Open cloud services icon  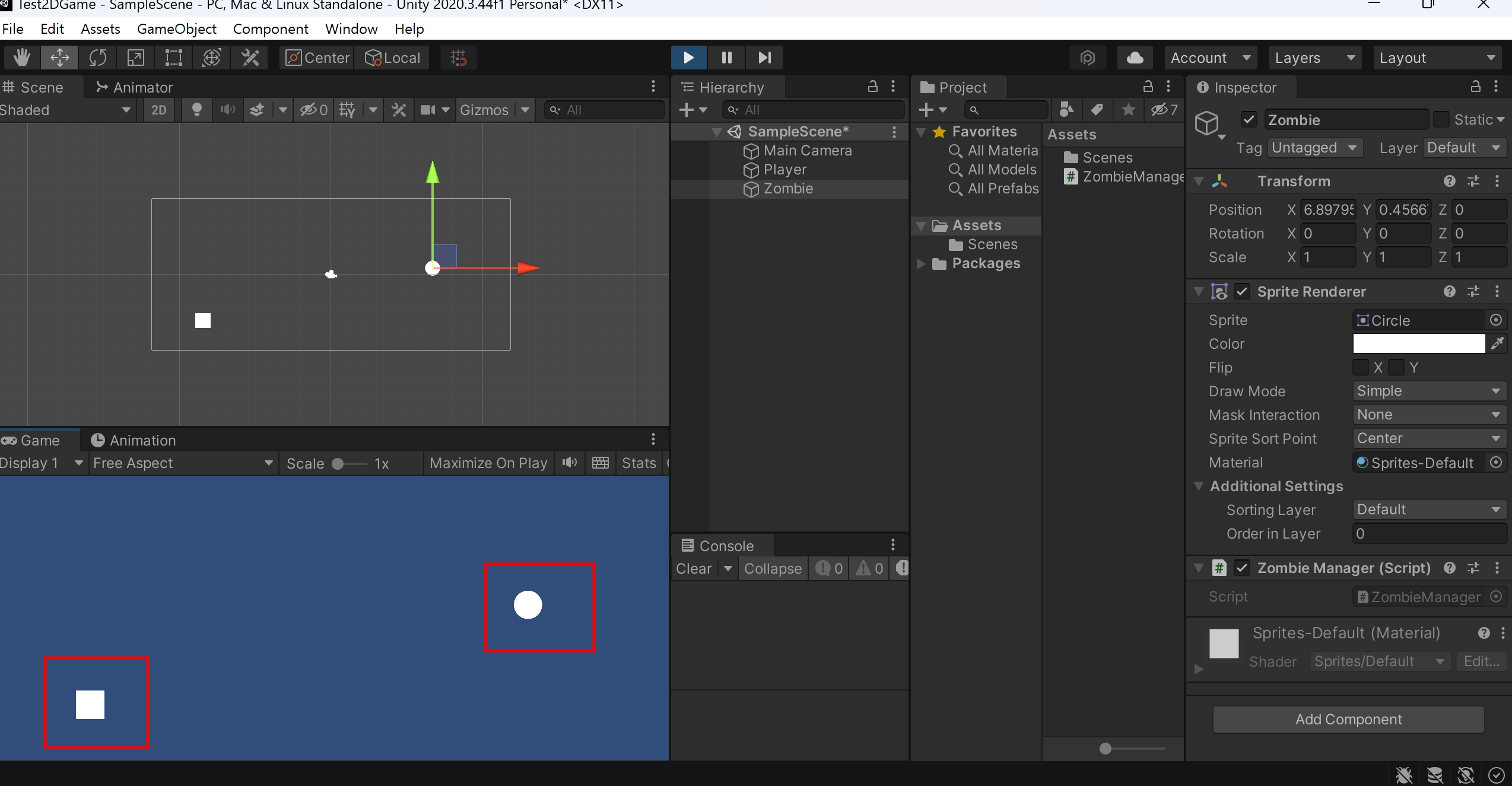tap(1135, 58)
